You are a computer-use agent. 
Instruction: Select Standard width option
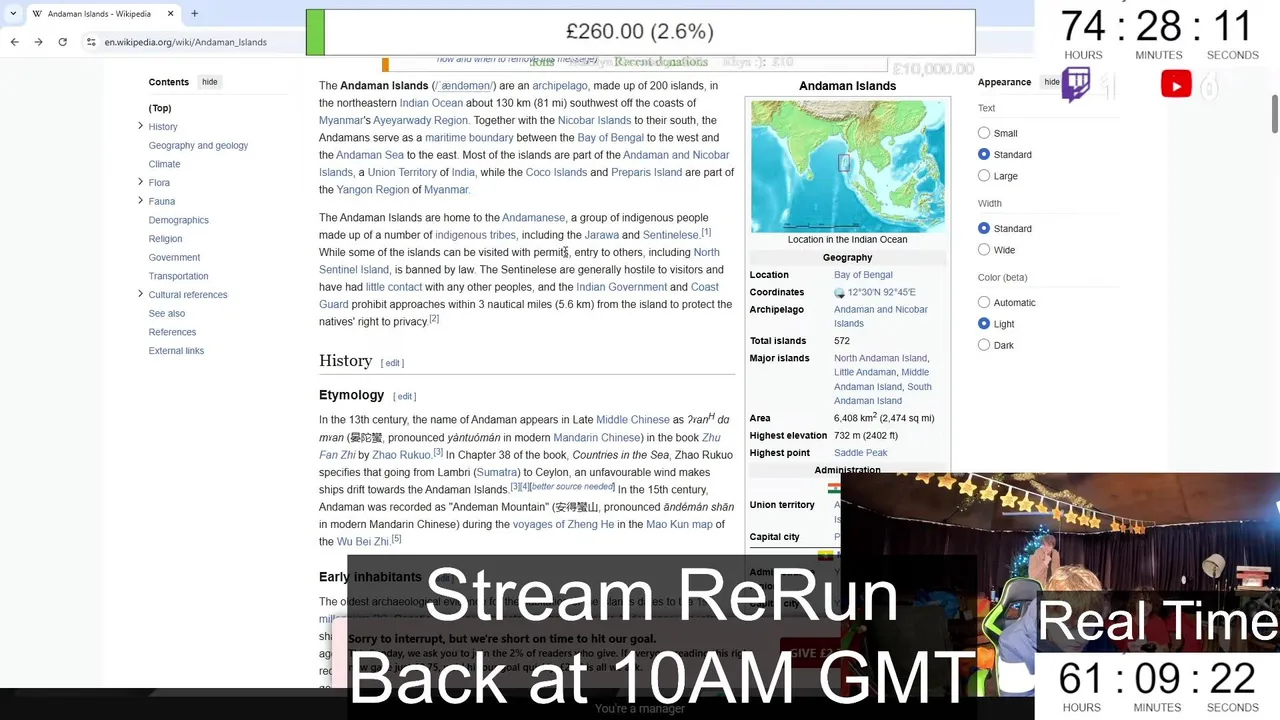(x=984, y=228)
